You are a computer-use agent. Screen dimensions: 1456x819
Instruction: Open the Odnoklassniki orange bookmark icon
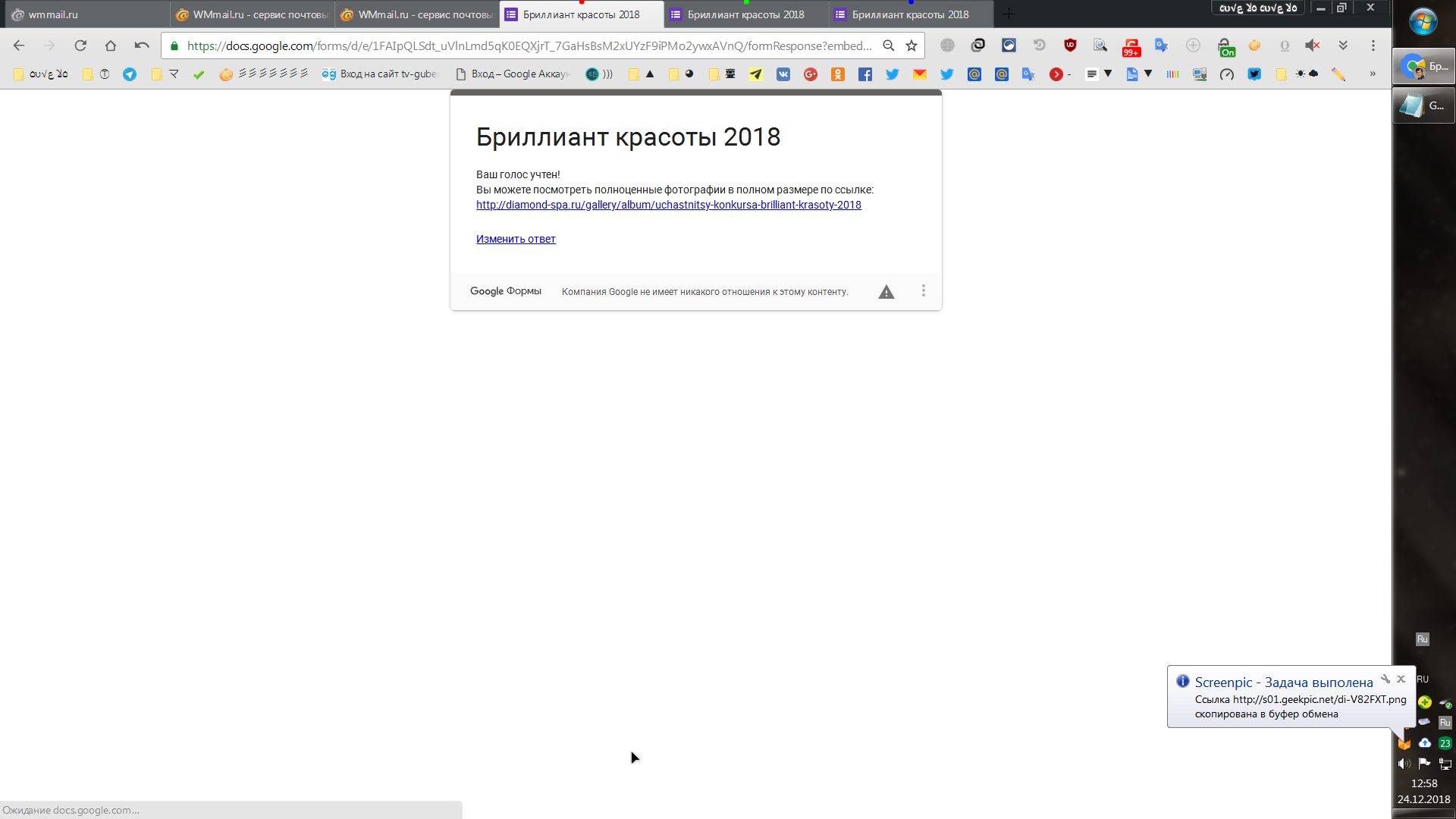click(838, 74)
